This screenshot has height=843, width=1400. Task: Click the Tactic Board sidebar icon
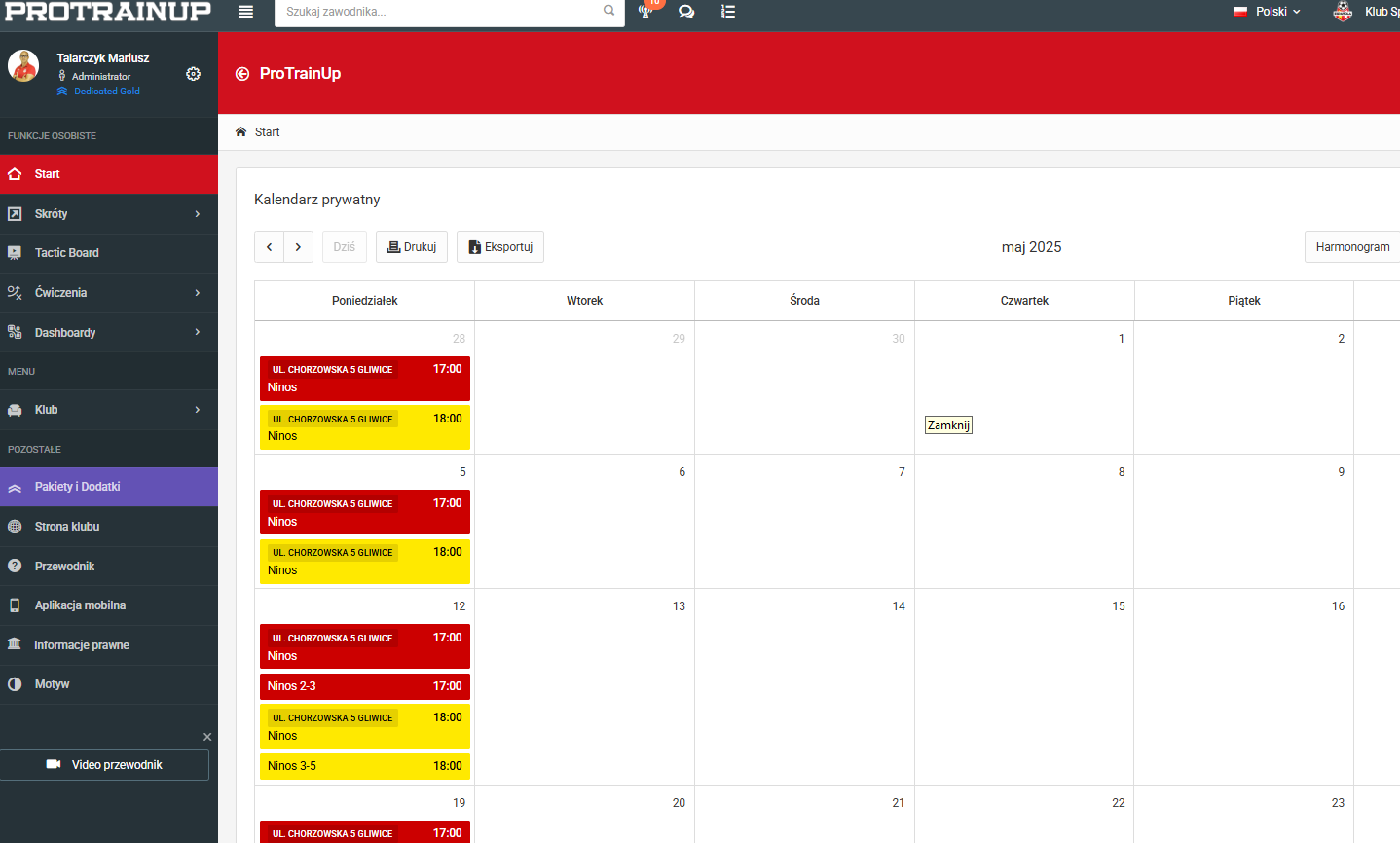(x=15, y=253)
